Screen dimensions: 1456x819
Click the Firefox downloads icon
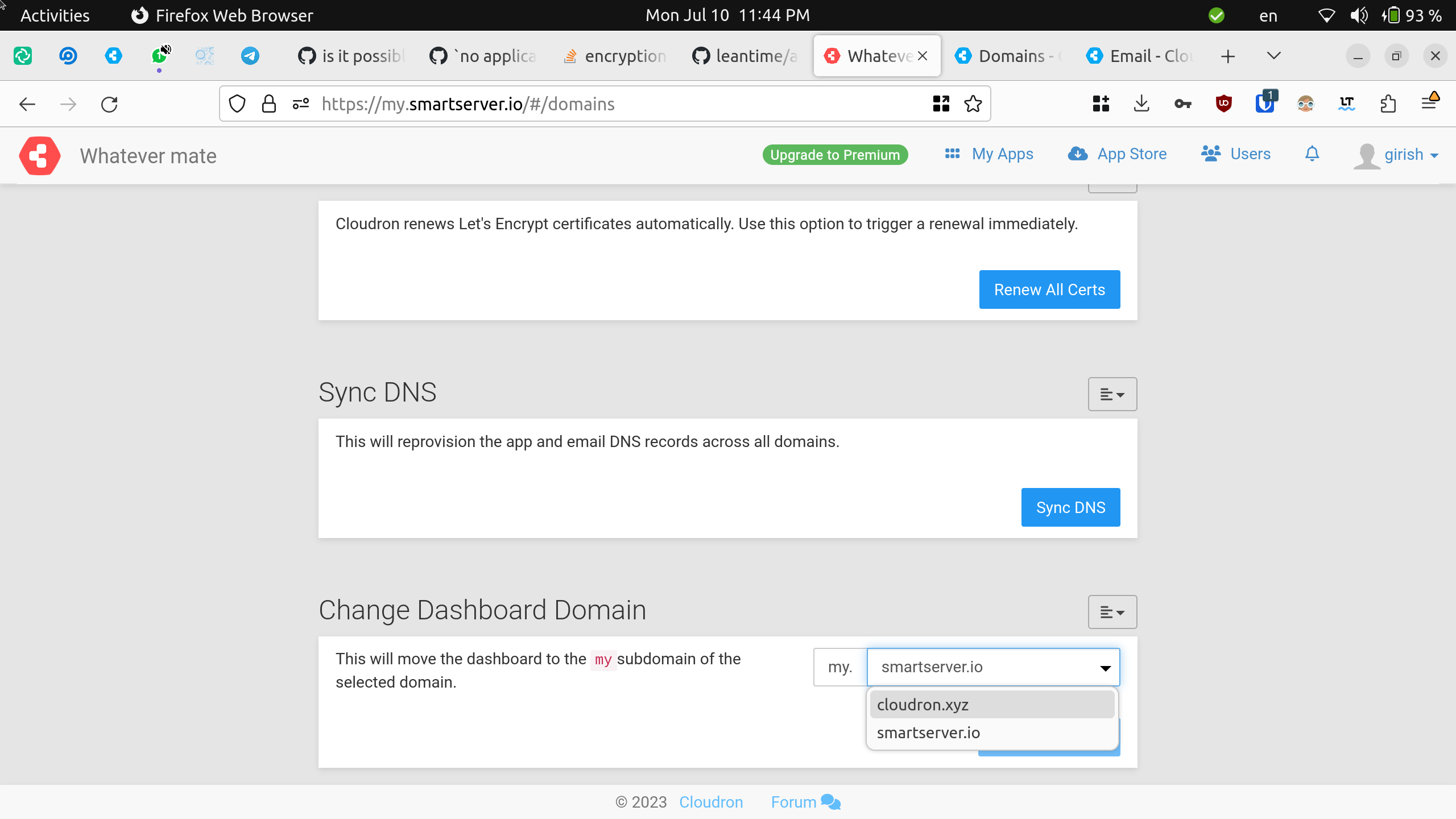[1141, 104]
